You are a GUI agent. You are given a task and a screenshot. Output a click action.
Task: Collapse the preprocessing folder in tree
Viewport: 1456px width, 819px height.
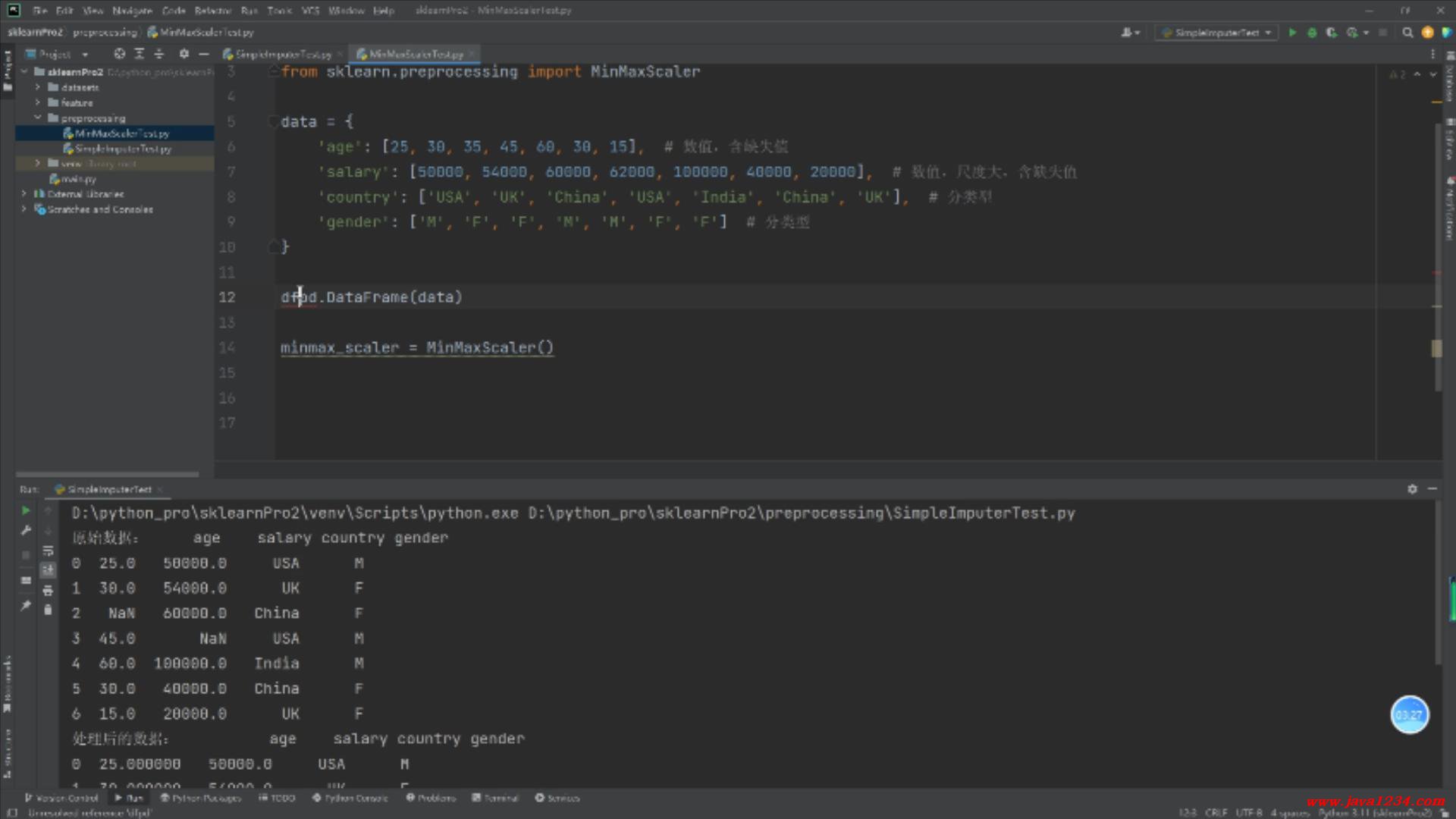coord(37,118)
